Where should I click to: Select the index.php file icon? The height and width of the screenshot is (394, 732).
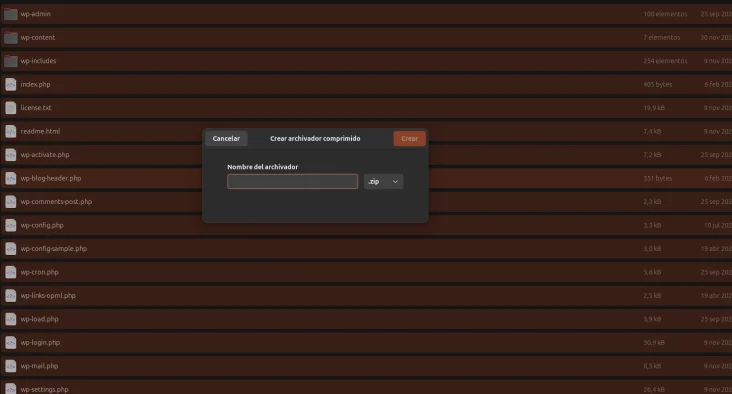pos(11,84)
